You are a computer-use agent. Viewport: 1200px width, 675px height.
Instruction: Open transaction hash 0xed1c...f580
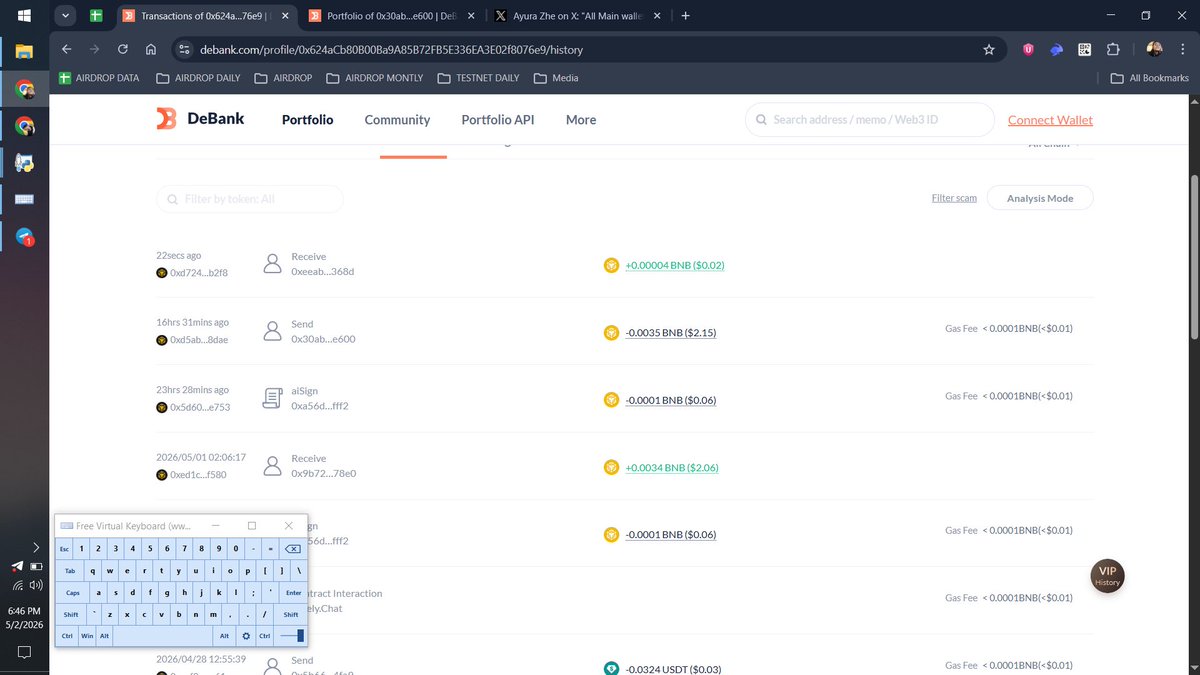(198, 474)
